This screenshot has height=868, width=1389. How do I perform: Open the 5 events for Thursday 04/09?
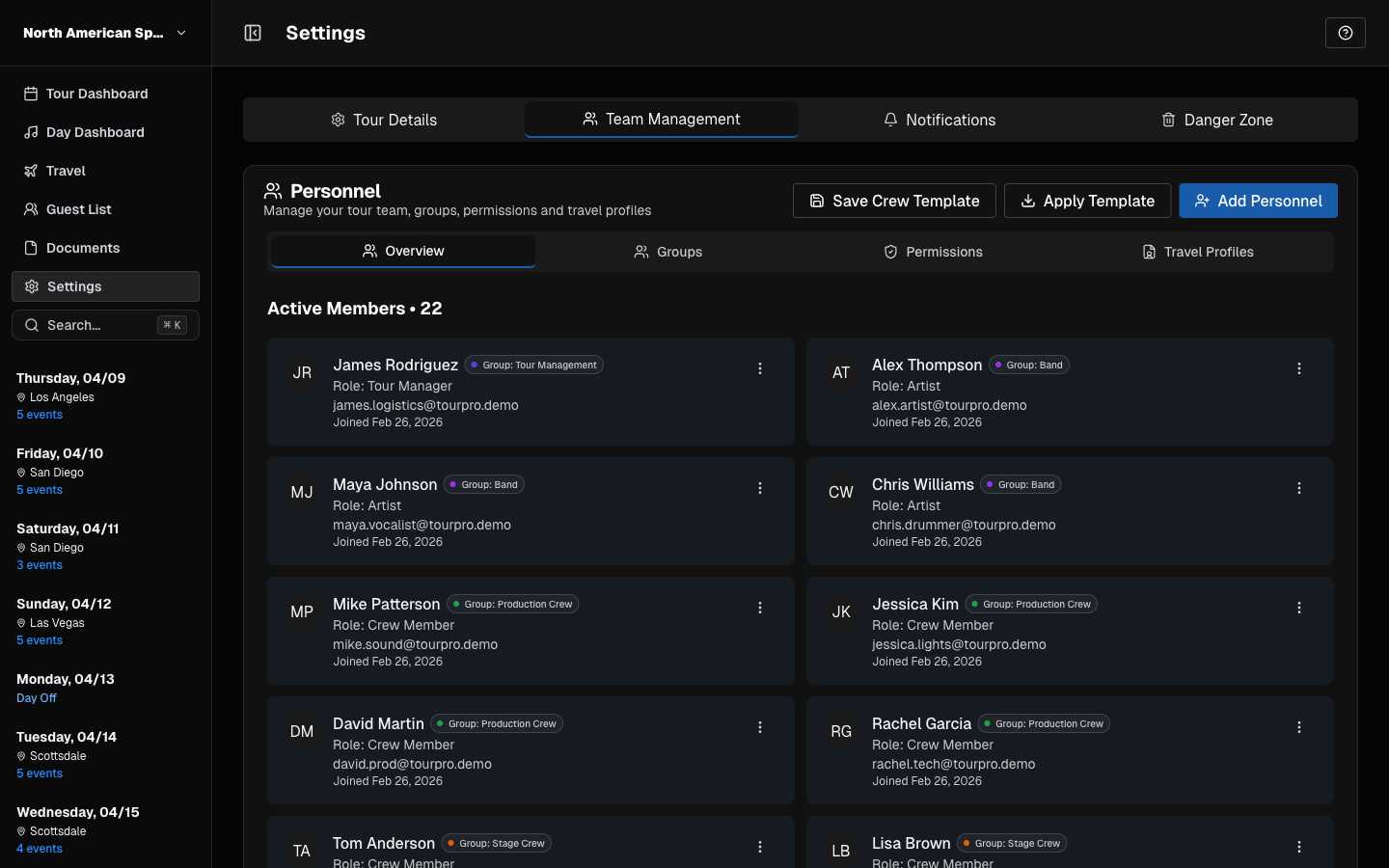click(39, 414)
